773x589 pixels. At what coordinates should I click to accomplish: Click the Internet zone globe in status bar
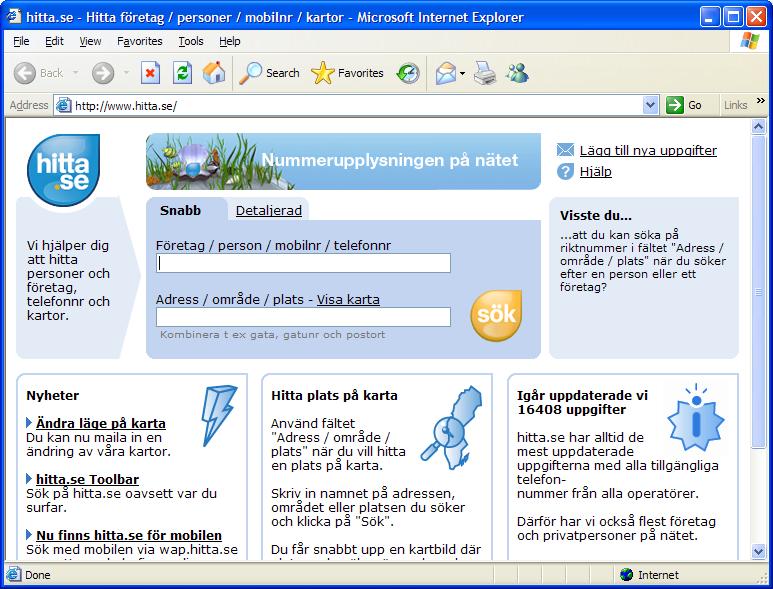click(627, 575)
